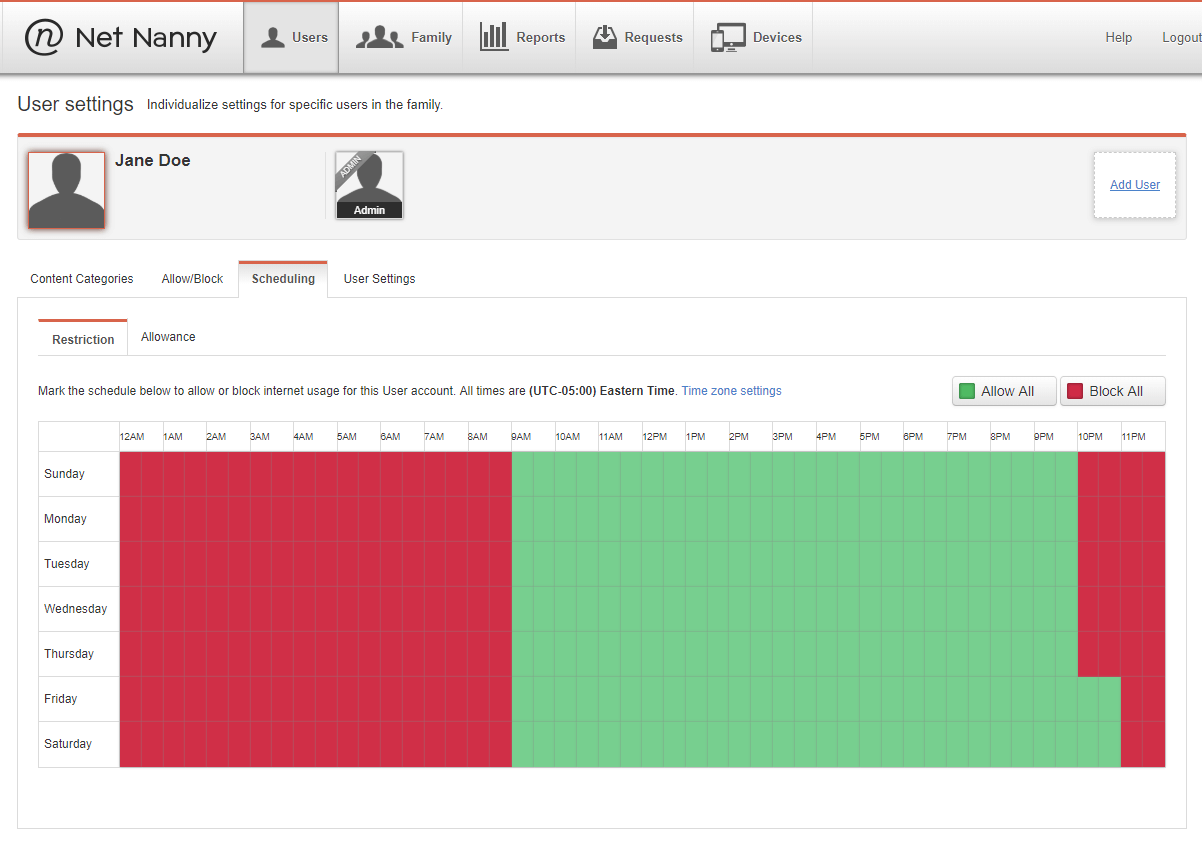Open the Family group icon
This screenshot has width=1202, height=843.
(380, 38)
